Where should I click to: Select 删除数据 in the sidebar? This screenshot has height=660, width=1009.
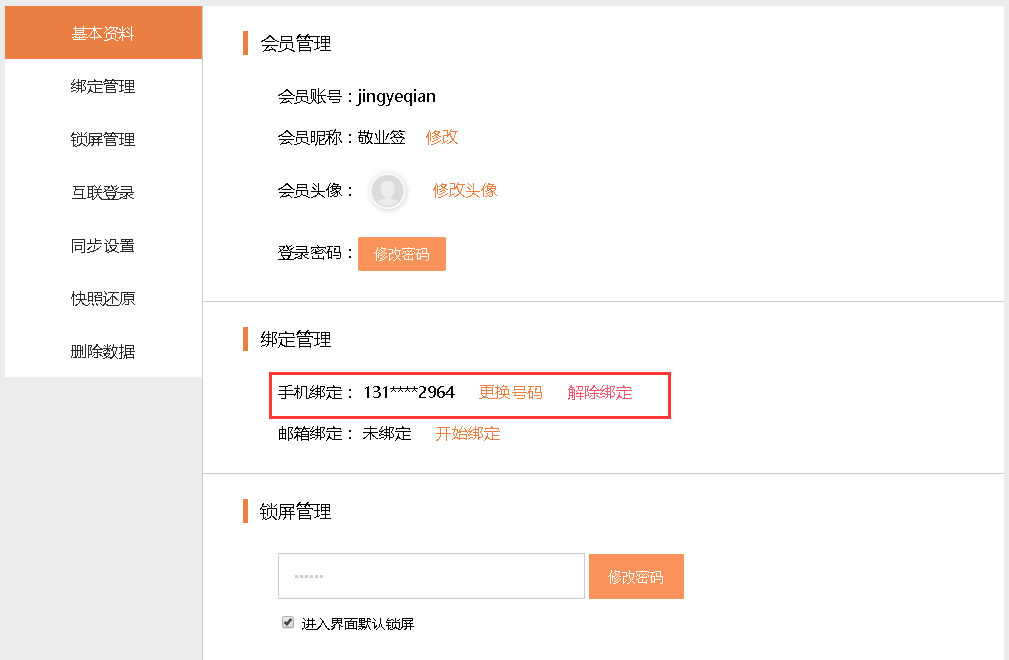point(103,352)
